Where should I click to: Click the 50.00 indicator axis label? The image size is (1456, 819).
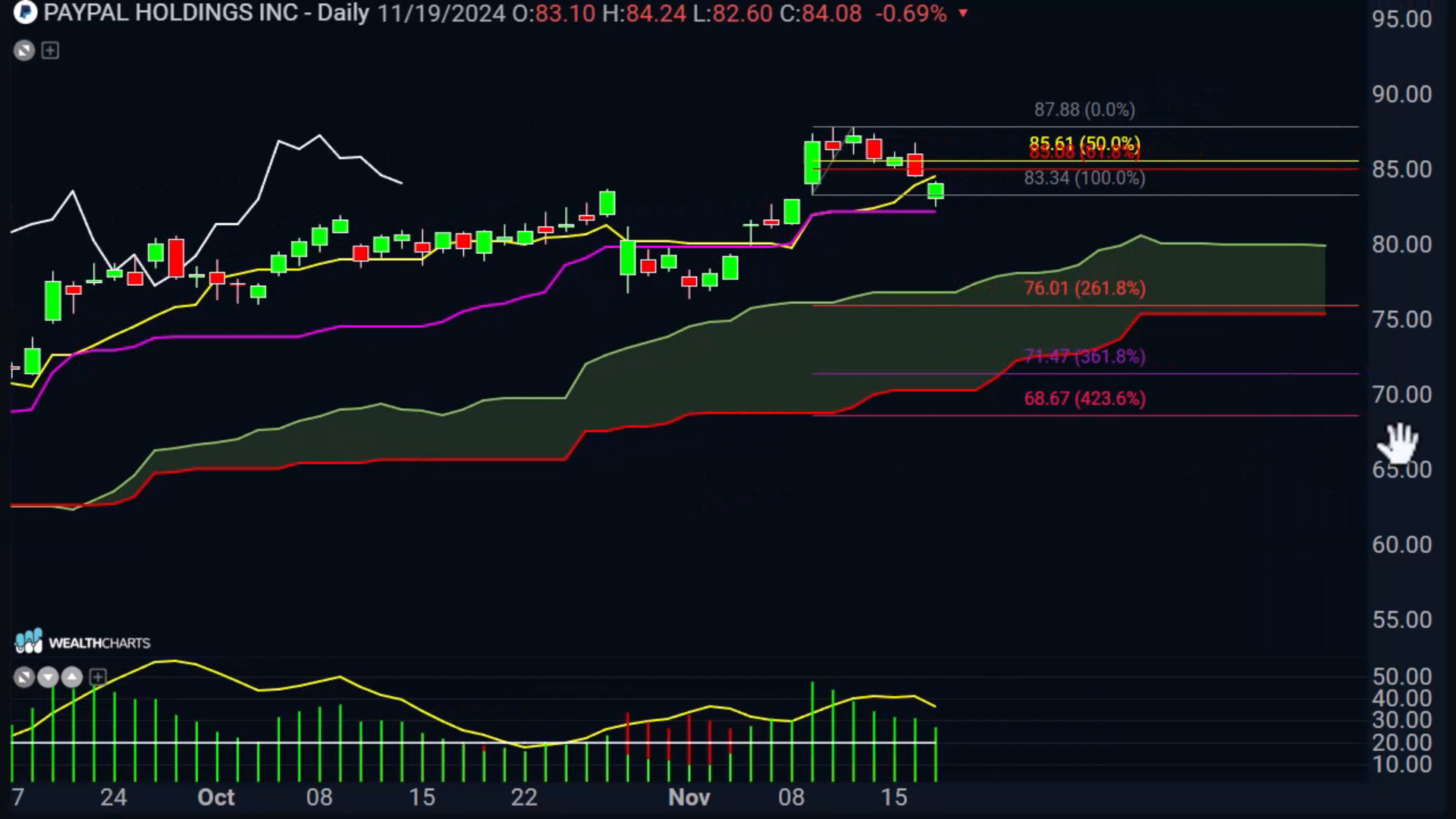(1402, 676)
